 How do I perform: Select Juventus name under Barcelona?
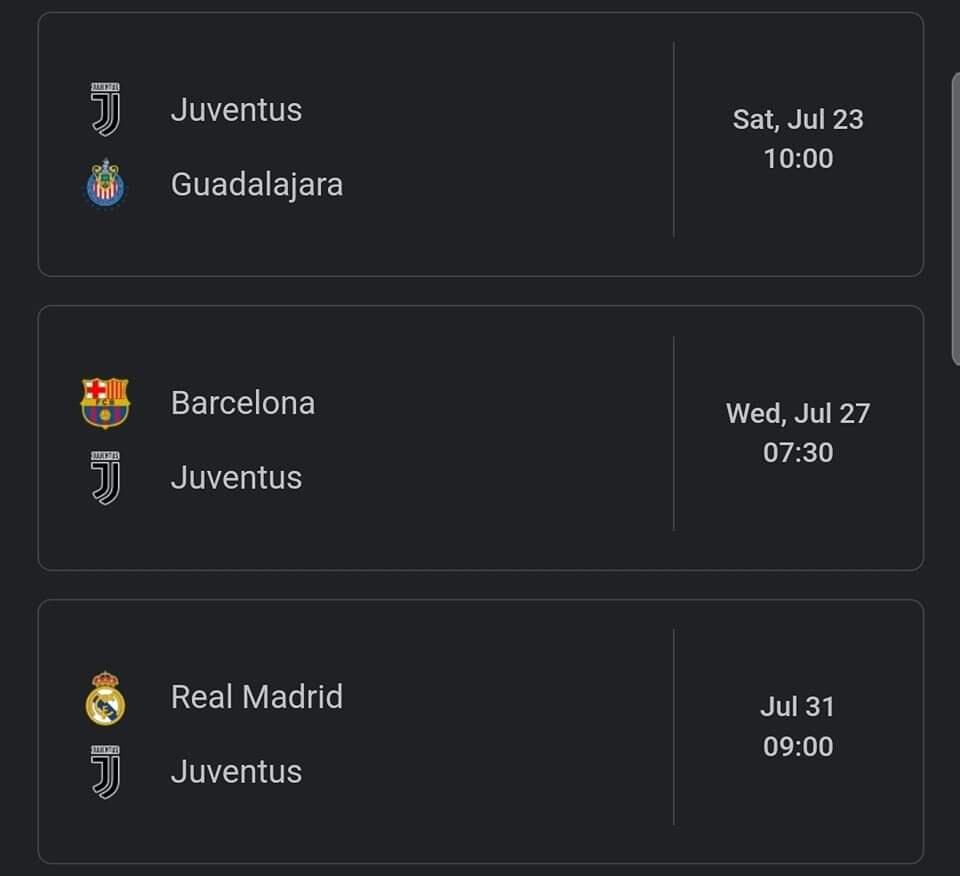click(x=236, y=477)
